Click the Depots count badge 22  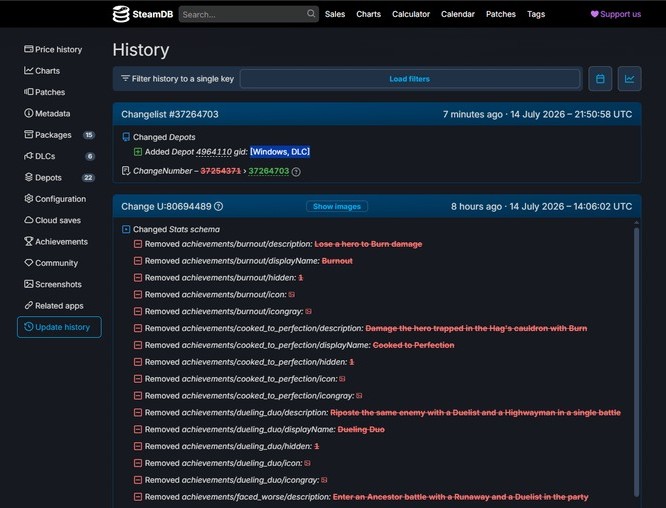(88, 178)
